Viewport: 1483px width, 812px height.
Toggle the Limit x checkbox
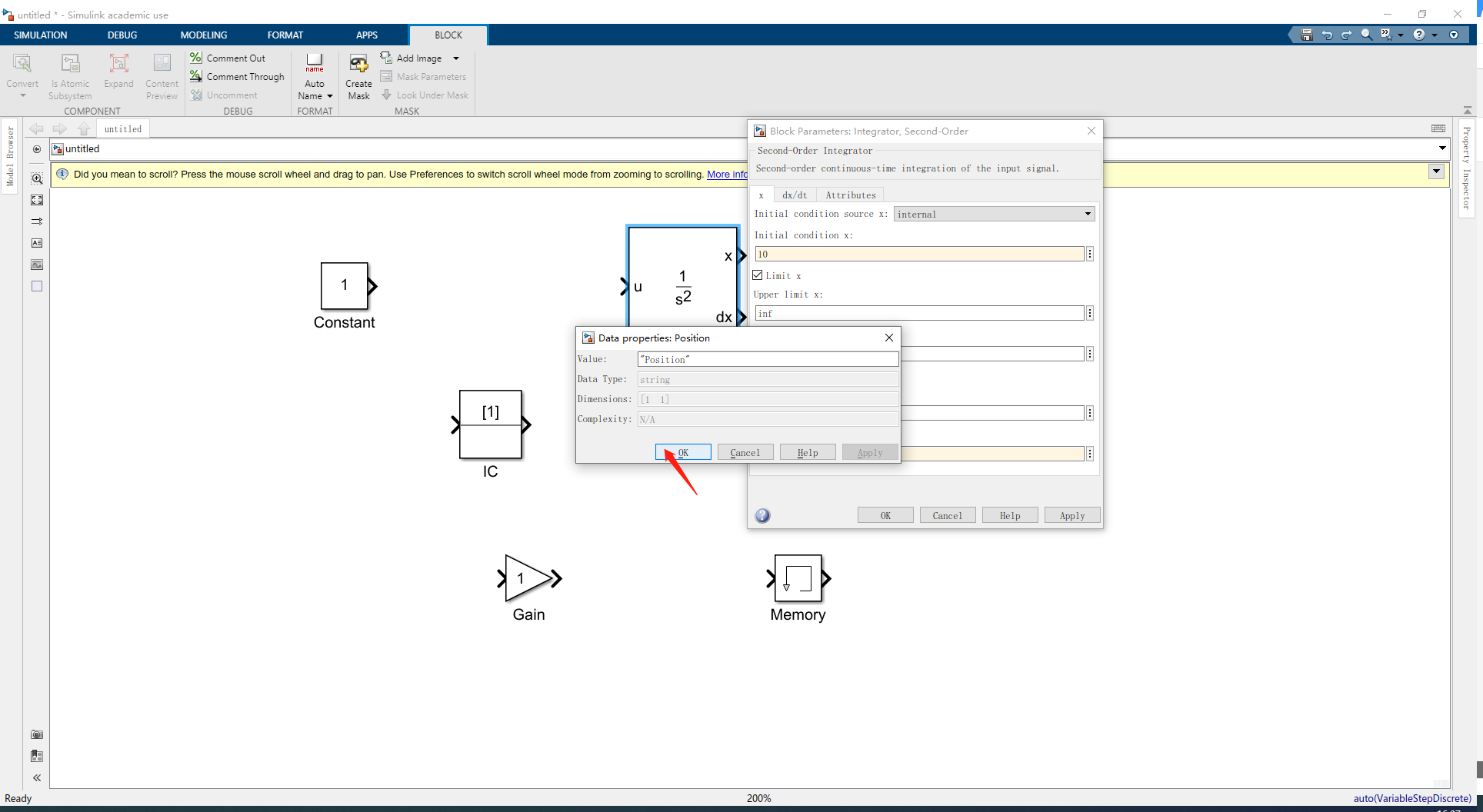click(758, 275)
